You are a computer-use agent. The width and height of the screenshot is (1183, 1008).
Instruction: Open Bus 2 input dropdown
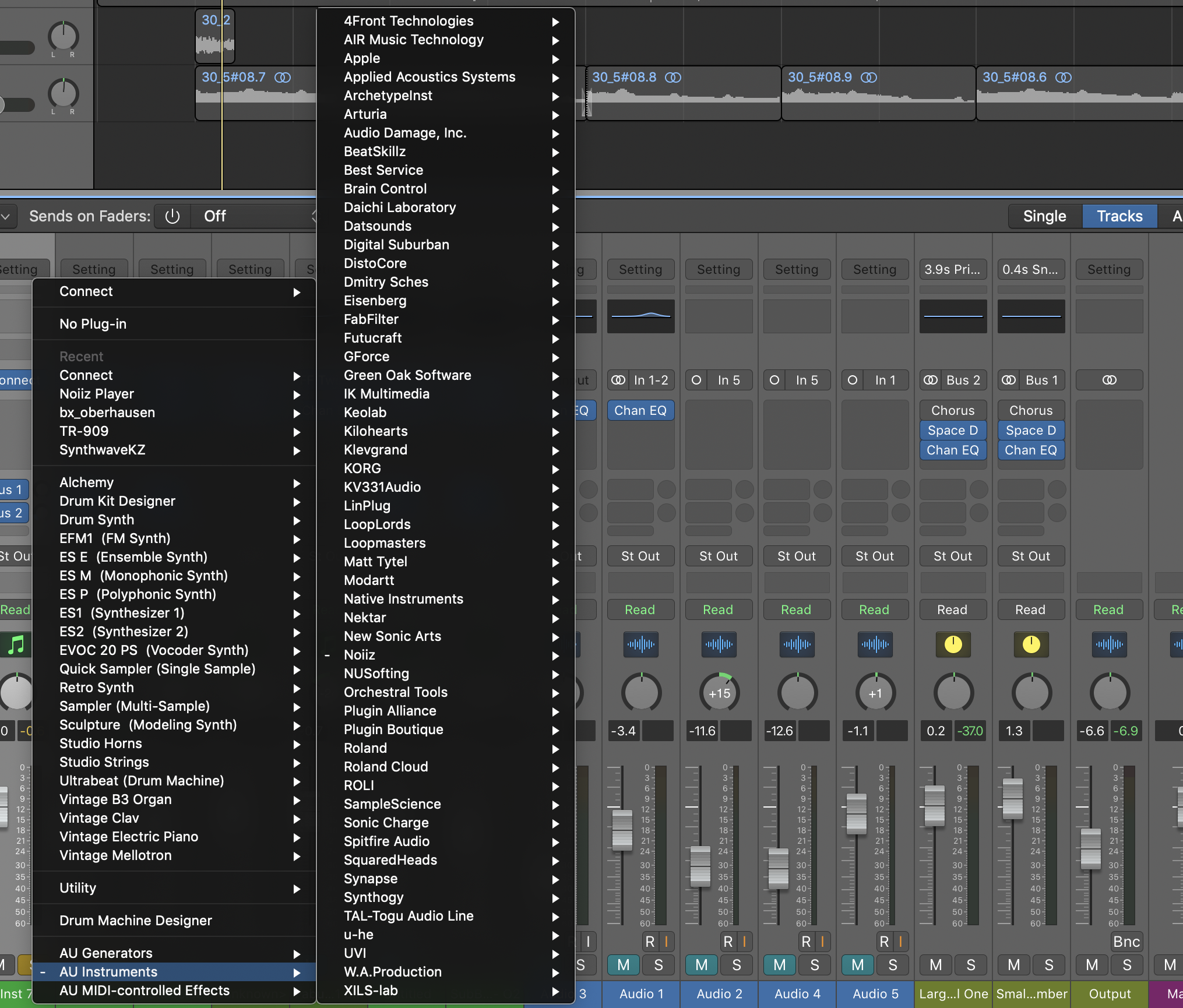pyautogui.click(x=963, y=380)
